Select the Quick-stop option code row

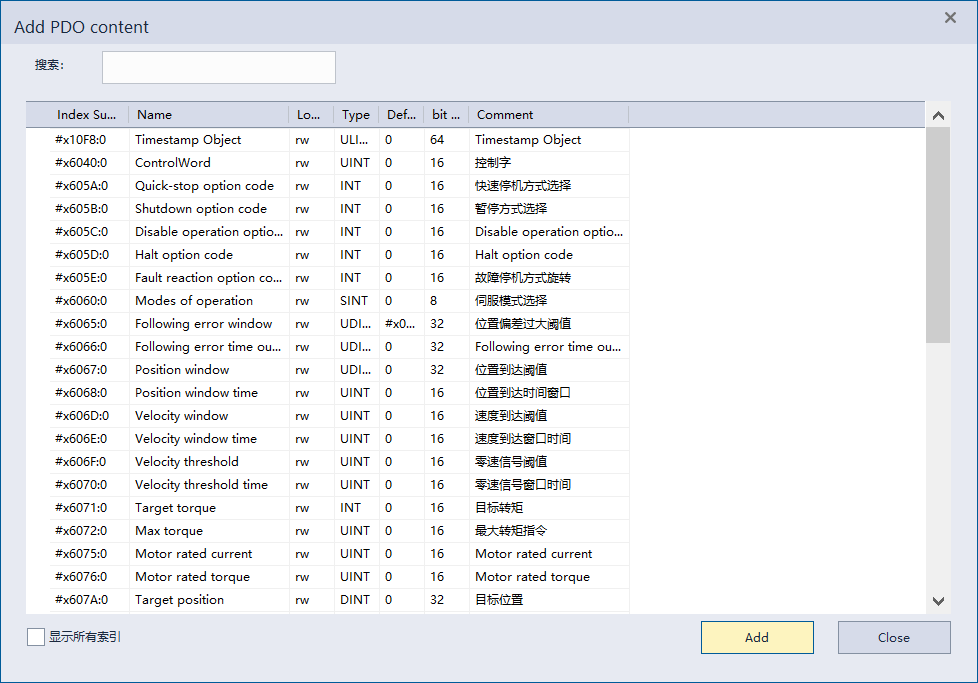coord(204,186)
